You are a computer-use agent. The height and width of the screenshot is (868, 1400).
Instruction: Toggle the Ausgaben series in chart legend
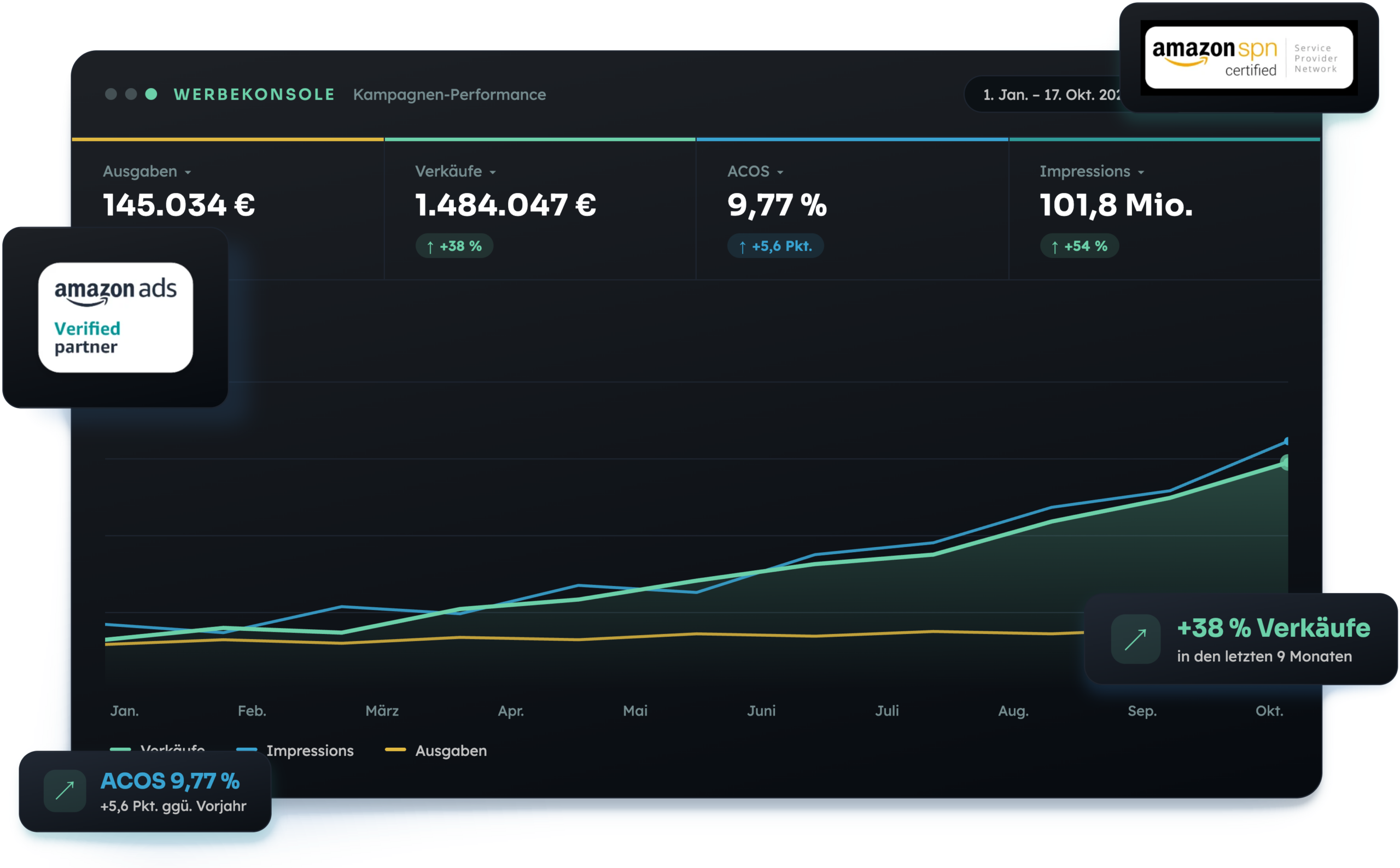click(x=436, y=750)
